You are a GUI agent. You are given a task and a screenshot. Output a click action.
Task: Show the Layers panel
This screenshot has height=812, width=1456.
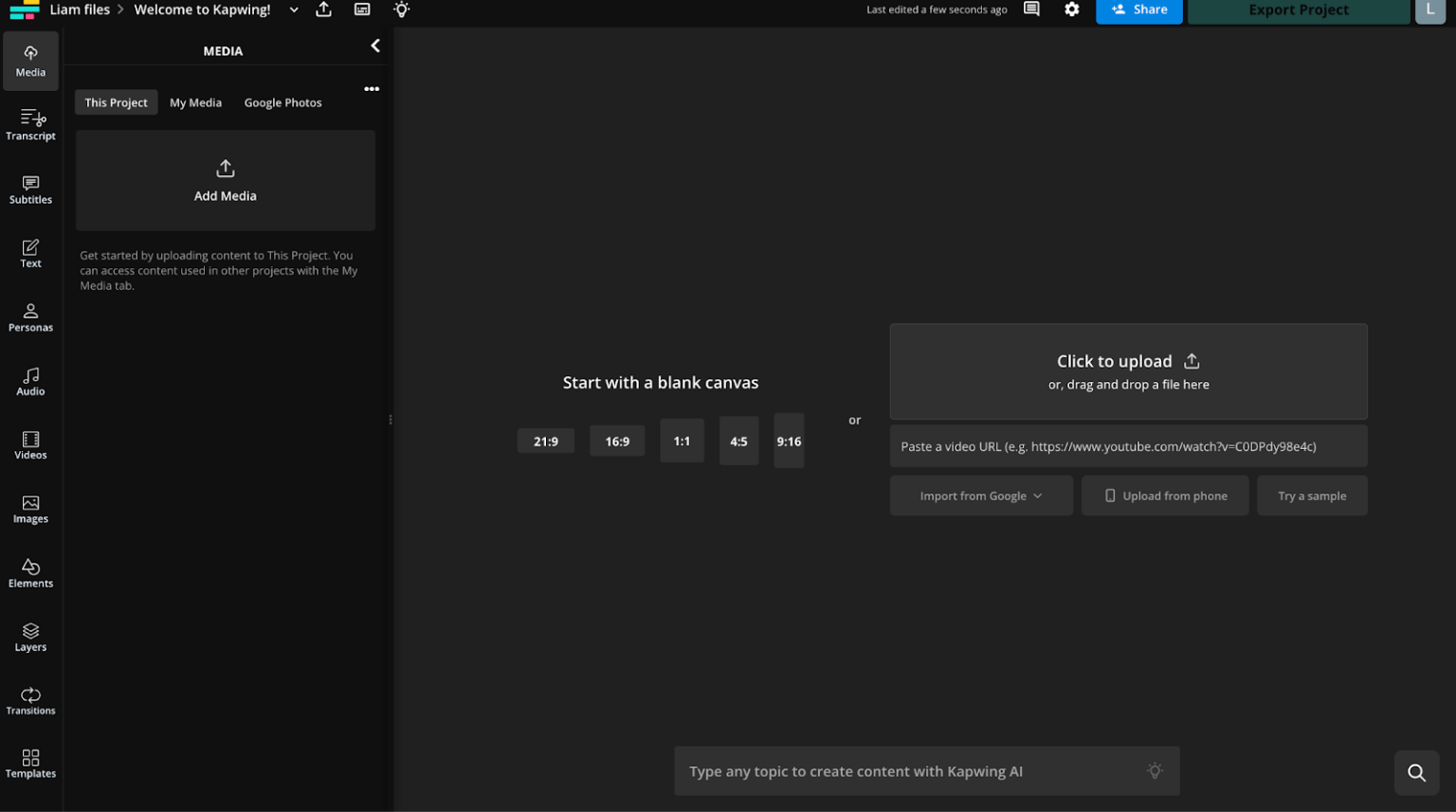[30, 638]
